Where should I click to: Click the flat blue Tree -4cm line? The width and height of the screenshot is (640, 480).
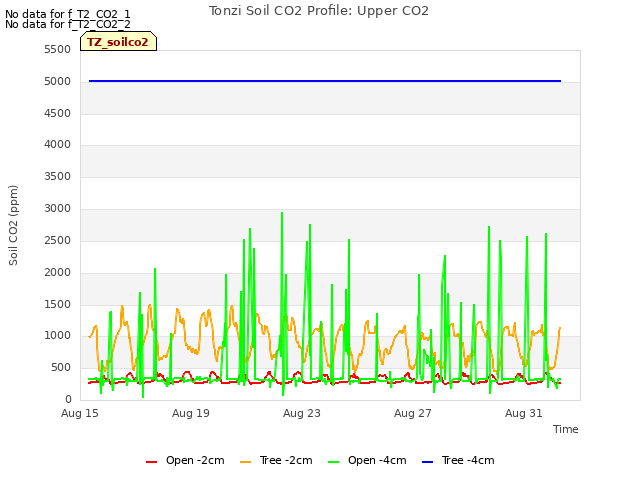click(x=325, y=81)
